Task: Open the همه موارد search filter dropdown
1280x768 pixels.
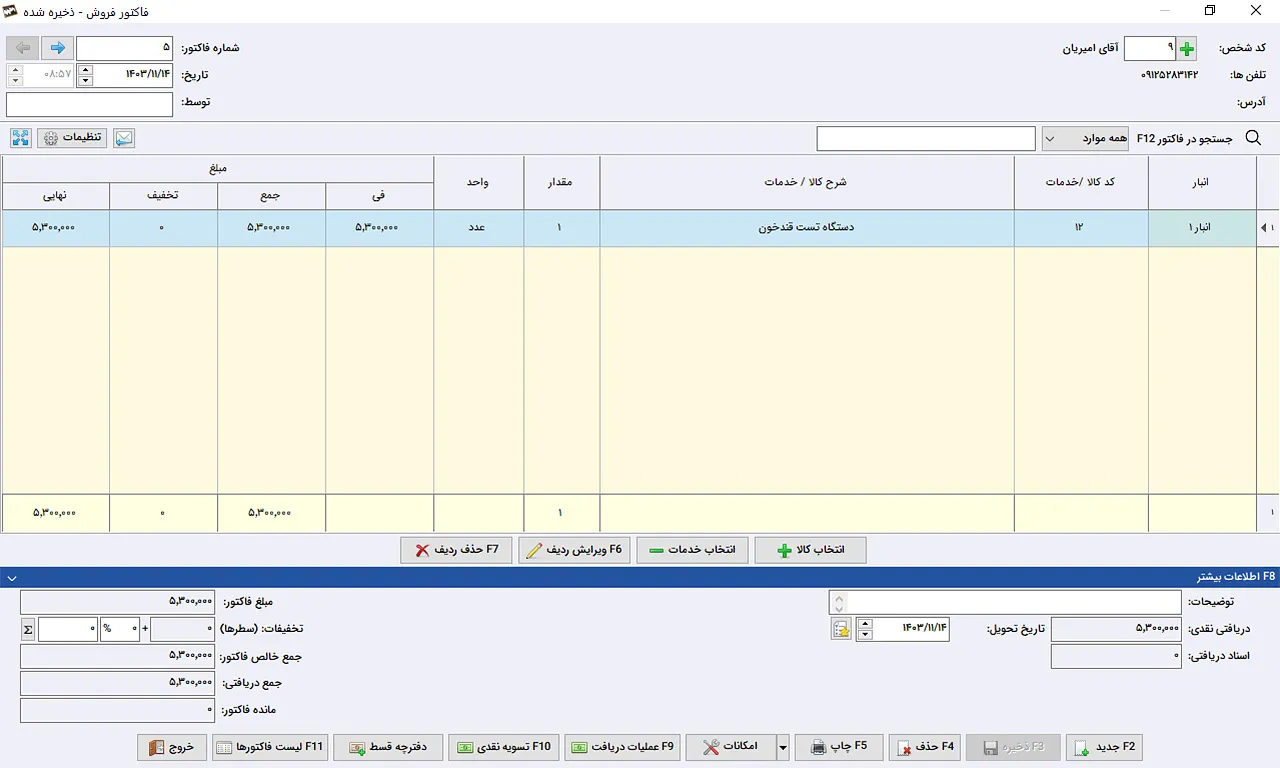Action: tap(1085, 138)
